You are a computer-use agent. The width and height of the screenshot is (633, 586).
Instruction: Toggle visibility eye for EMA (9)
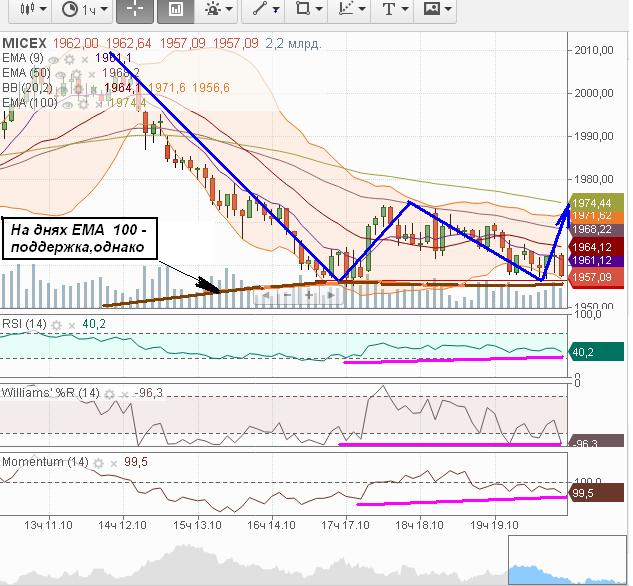[x=53, y=60]
